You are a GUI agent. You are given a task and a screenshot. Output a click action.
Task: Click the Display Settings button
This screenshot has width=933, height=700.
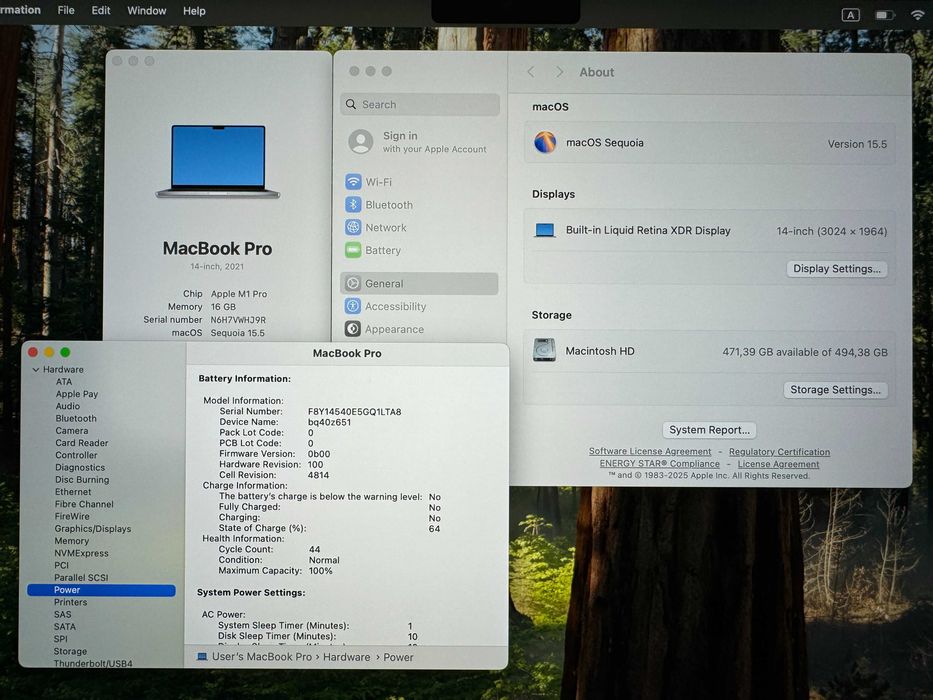point(837,268)
